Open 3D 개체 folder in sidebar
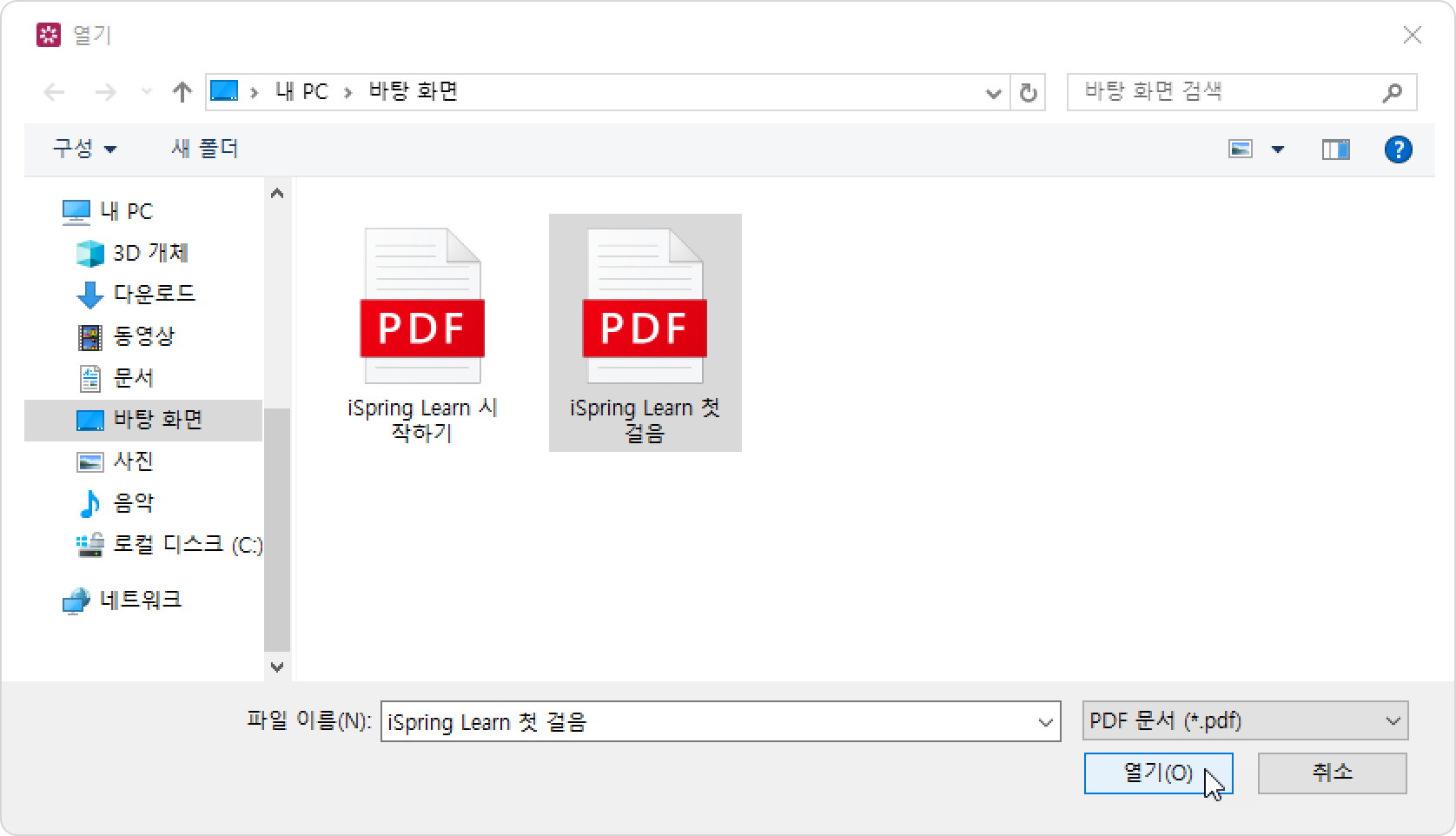 pyautogui.click(x=132, y=253)
